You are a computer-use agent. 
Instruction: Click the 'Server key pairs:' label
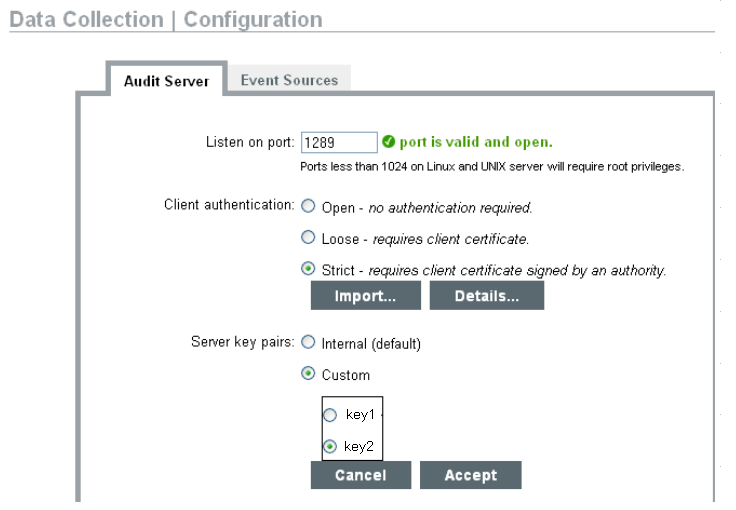point(243,341)
